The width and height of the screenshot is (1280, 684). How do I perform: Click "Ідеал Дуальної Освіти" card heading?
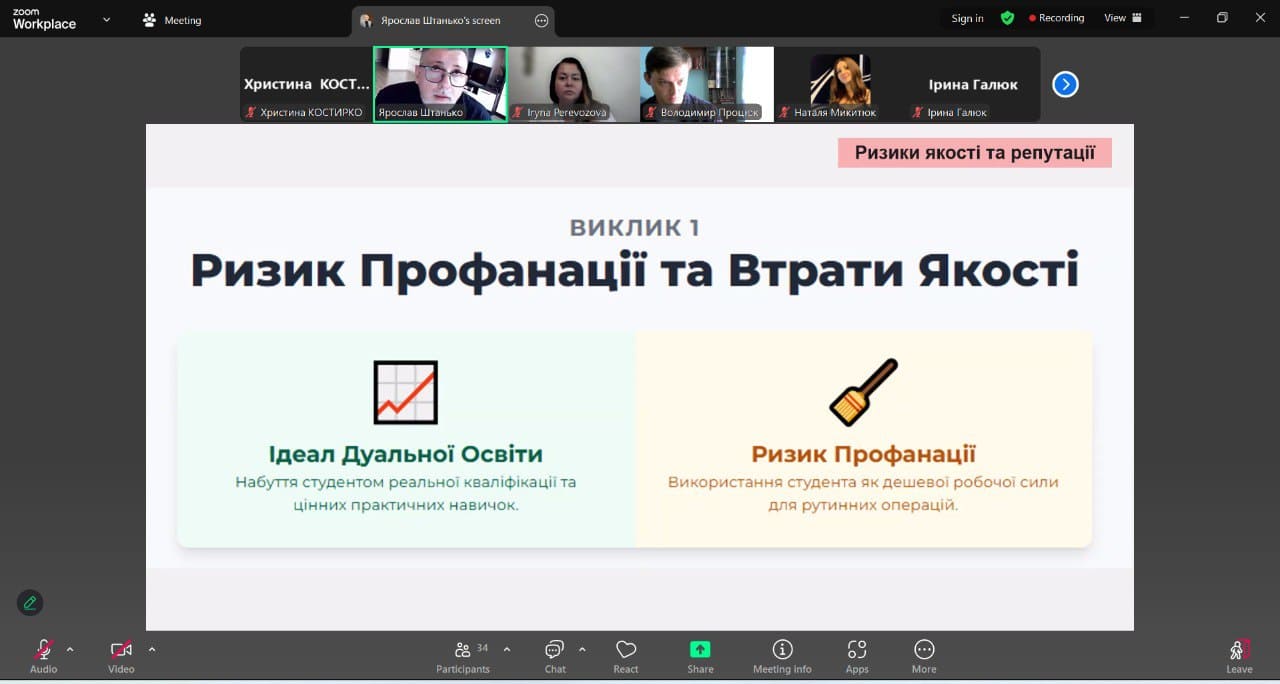tap(406, 454)
